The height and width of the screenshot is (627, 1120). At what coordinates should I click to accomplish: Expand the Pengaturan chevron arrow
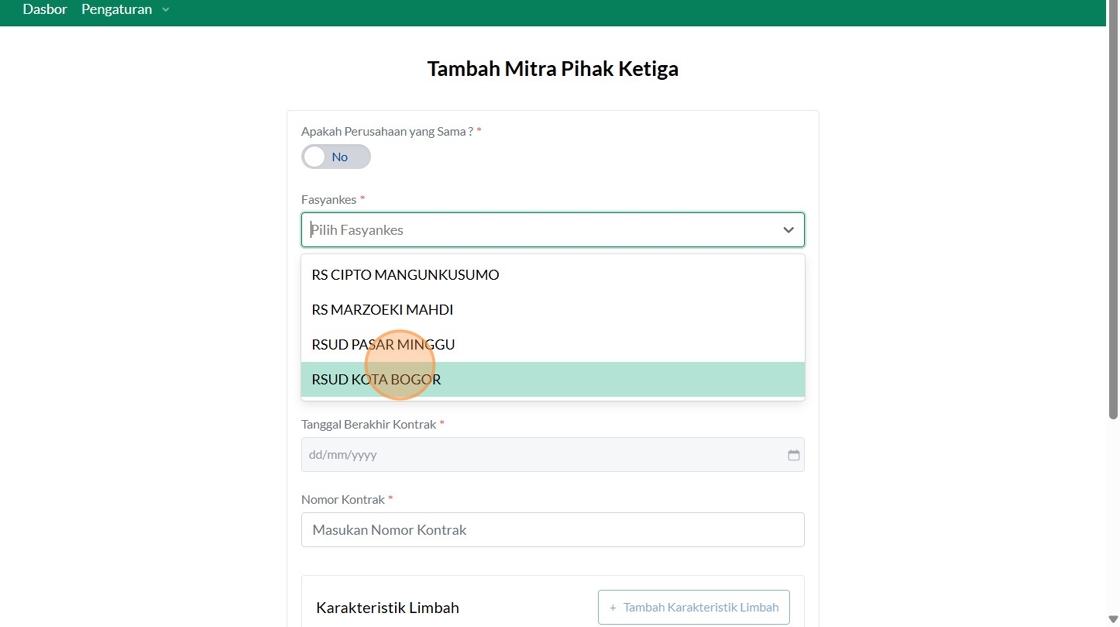(x=166, y=10)
